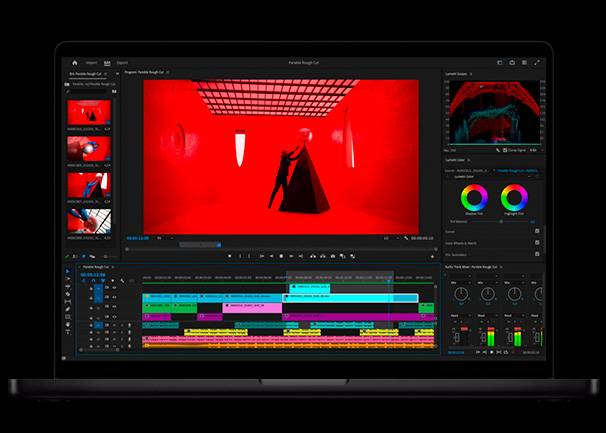Enter full screen with maximize video icon

coord(537,62)
